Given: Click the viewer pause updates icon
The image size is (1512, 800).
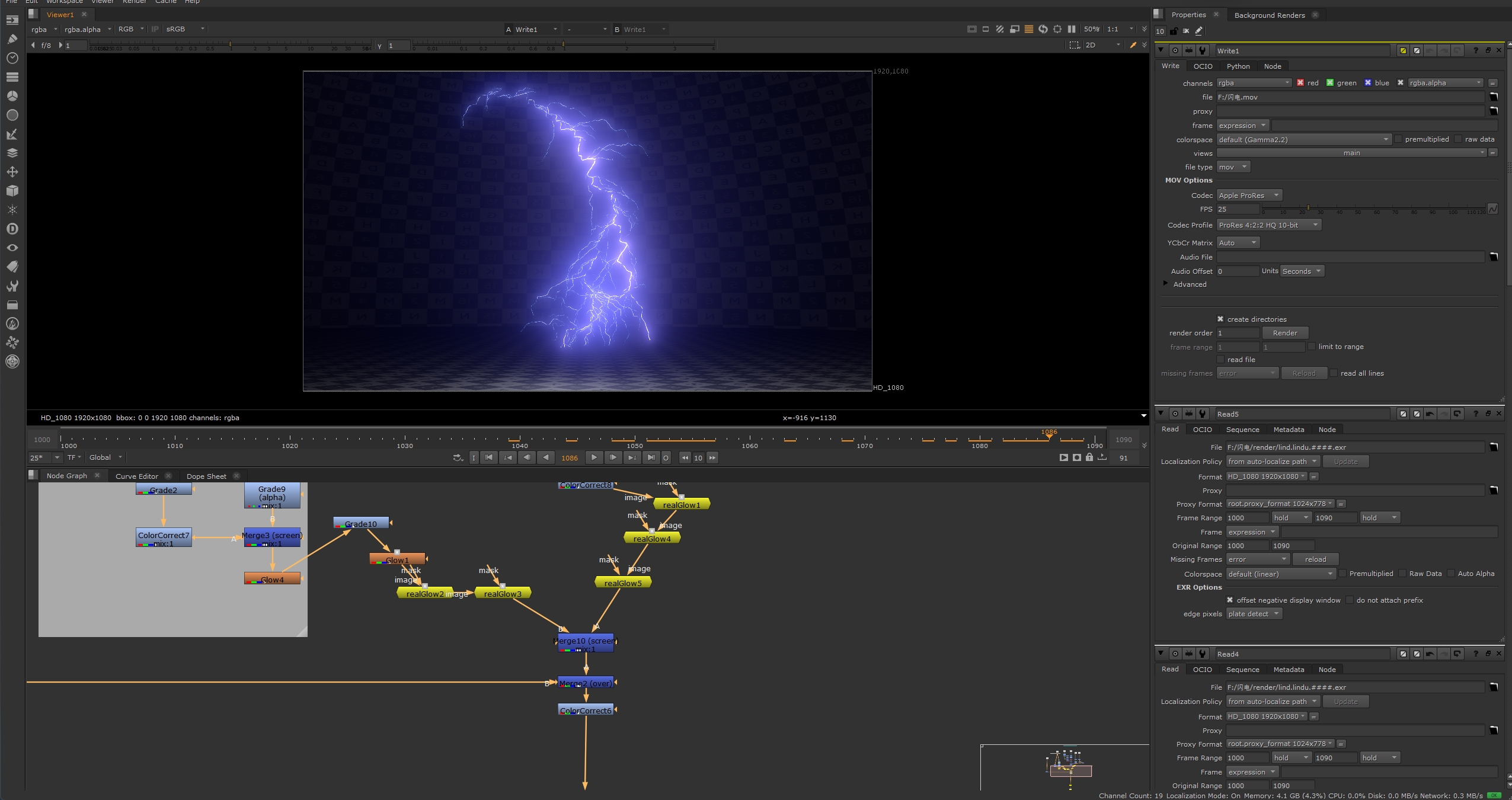Looking at the screenshot, I should coord(1072,29).
